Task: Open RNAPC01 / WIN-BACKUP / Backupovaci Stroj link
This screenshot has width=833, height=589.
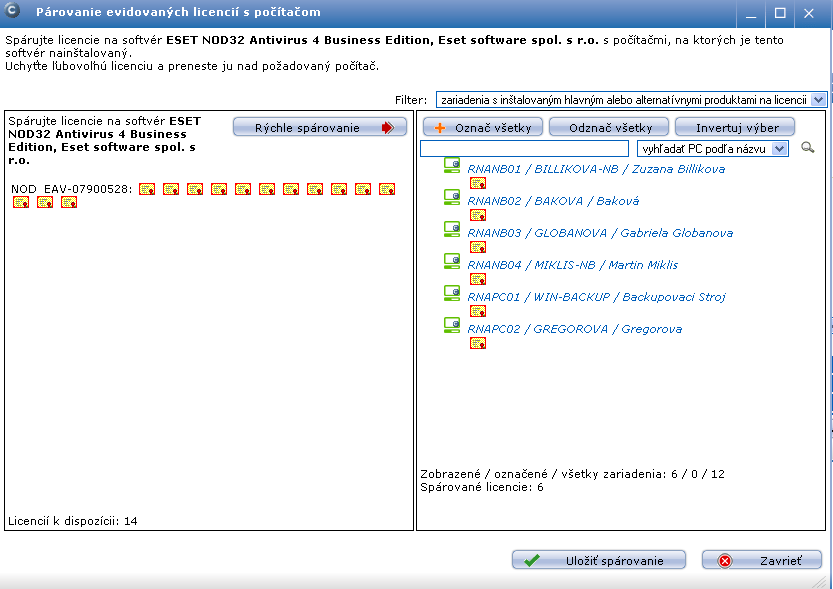Action: [597, 297]
